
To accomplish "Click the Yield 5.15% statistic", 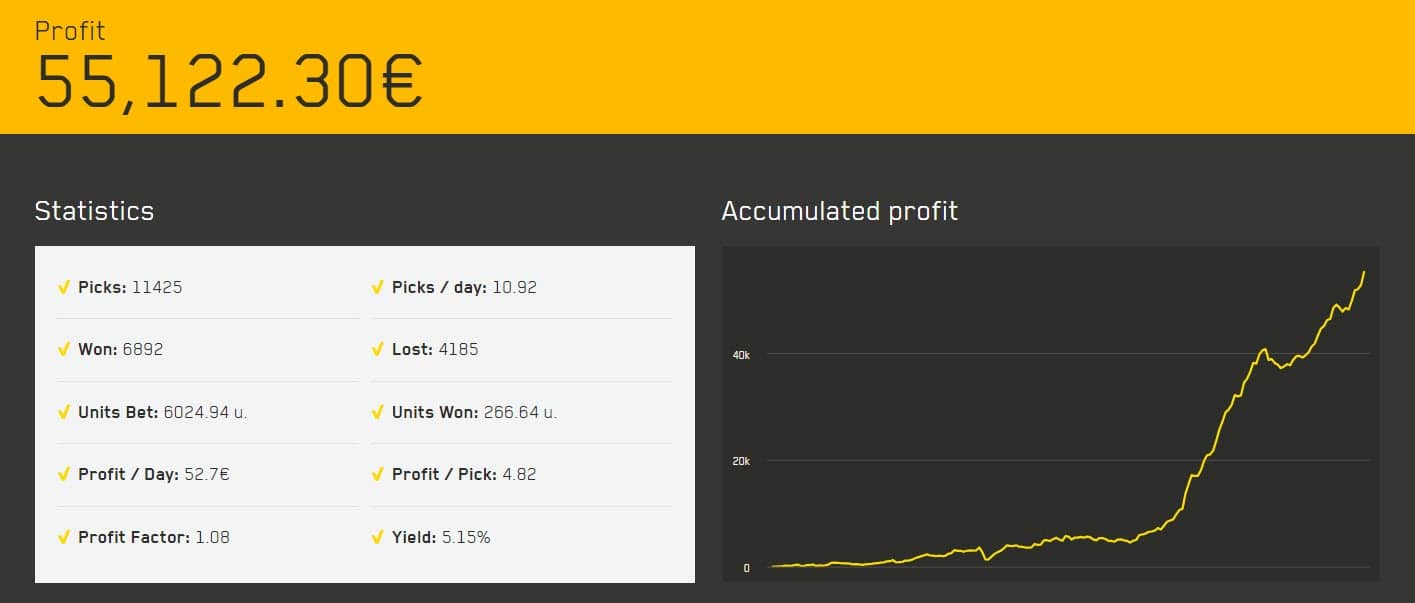I will (431, 537).
